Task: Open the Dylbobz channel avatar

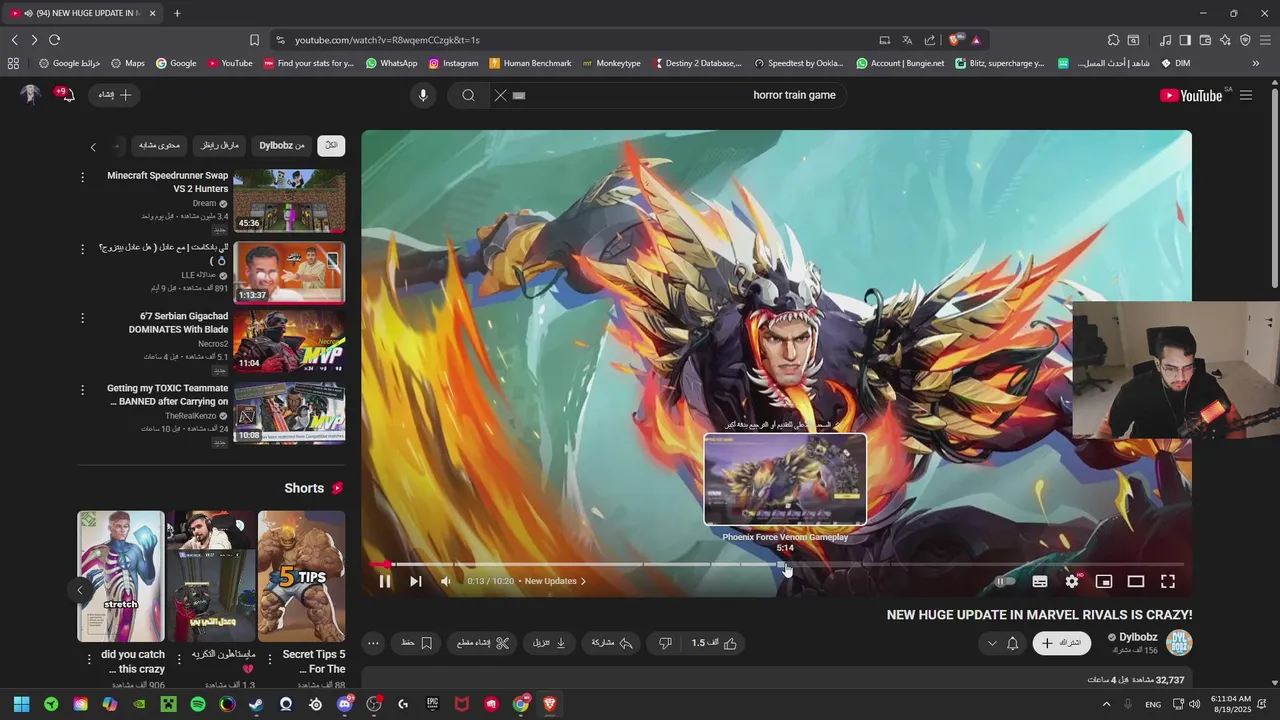Action: point(1179,643)
